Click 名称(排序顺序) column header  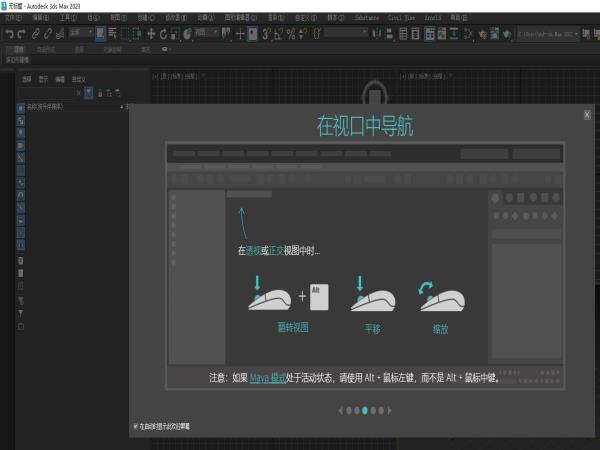coord(45,107)
